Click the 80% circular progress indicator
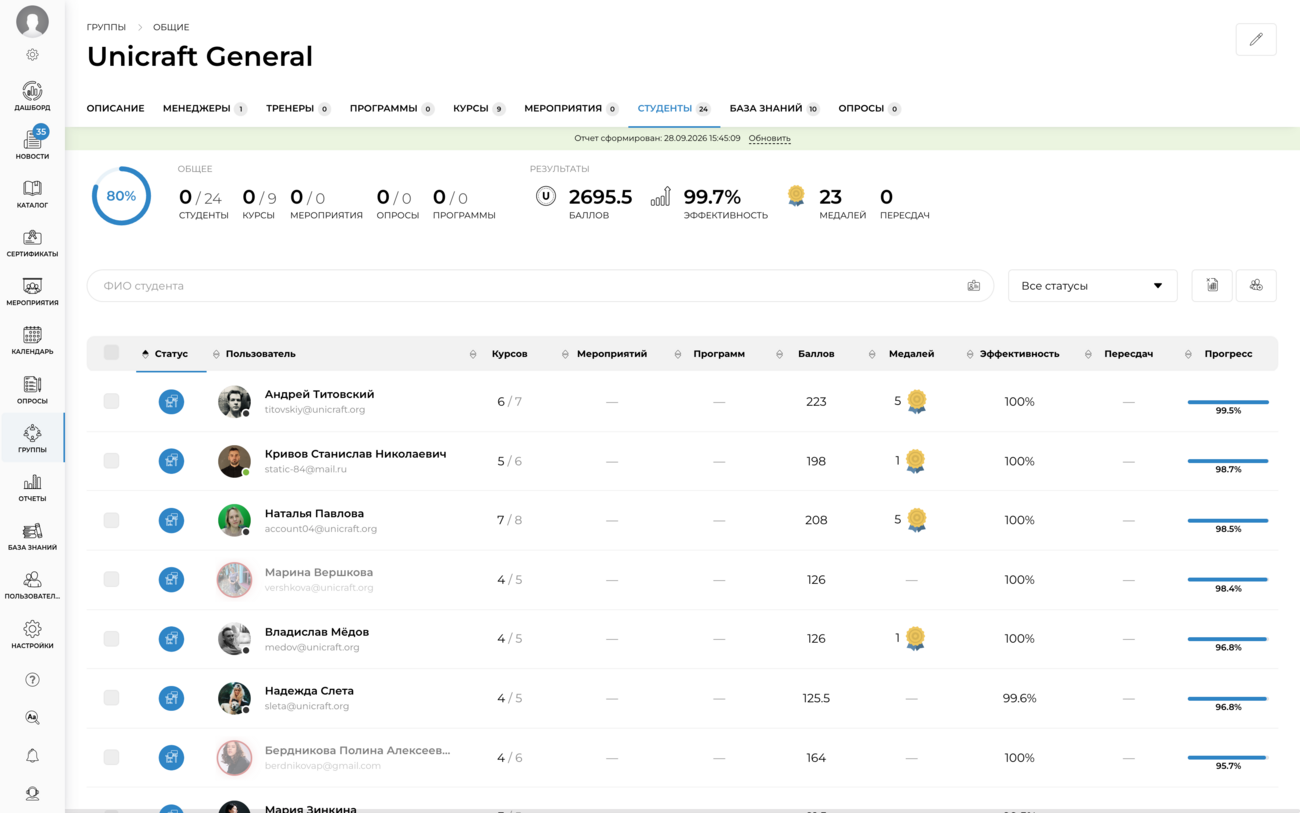This screenshot has width=1300, height=813. tap(121, 196)
